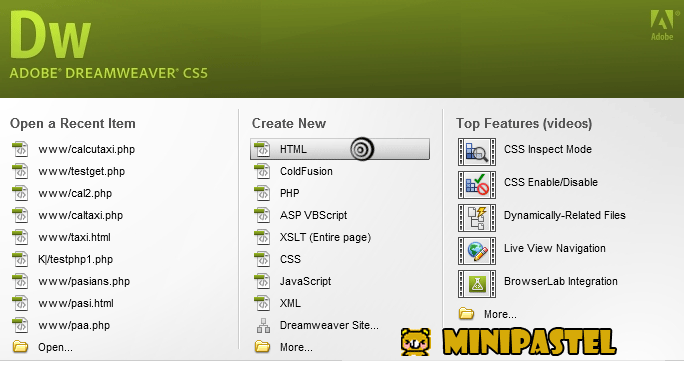The width and height of the screenshot is (684, 368).
Task: Click the ColdFusion document icon
Action: [262, 171]
